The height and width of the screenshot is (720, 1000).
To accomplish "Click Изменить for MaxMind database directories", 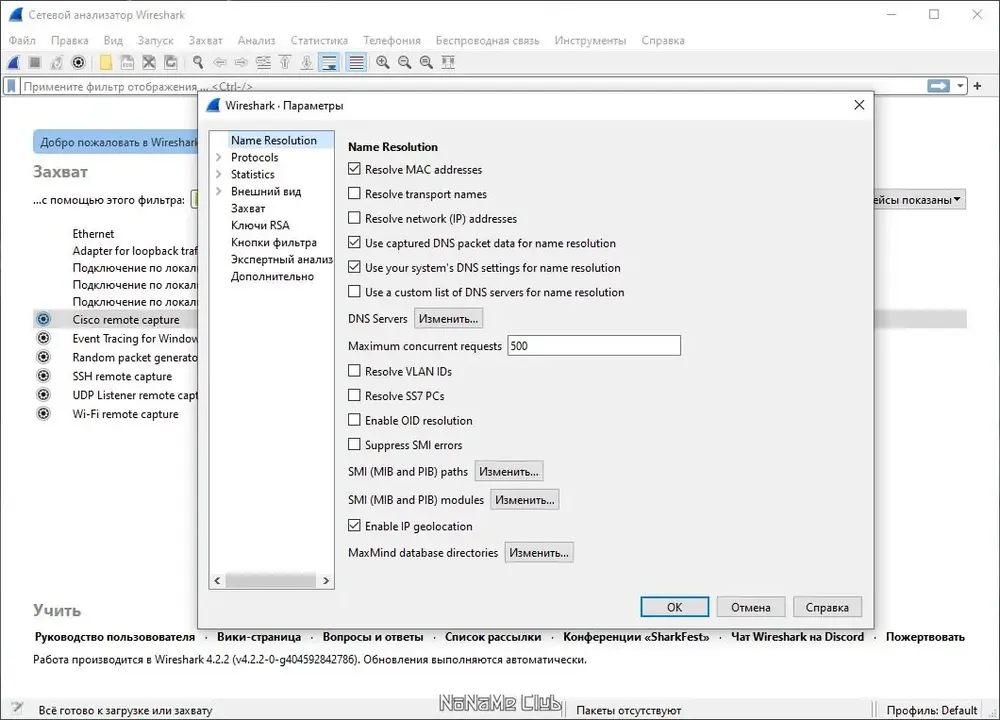I will [539, 552].
